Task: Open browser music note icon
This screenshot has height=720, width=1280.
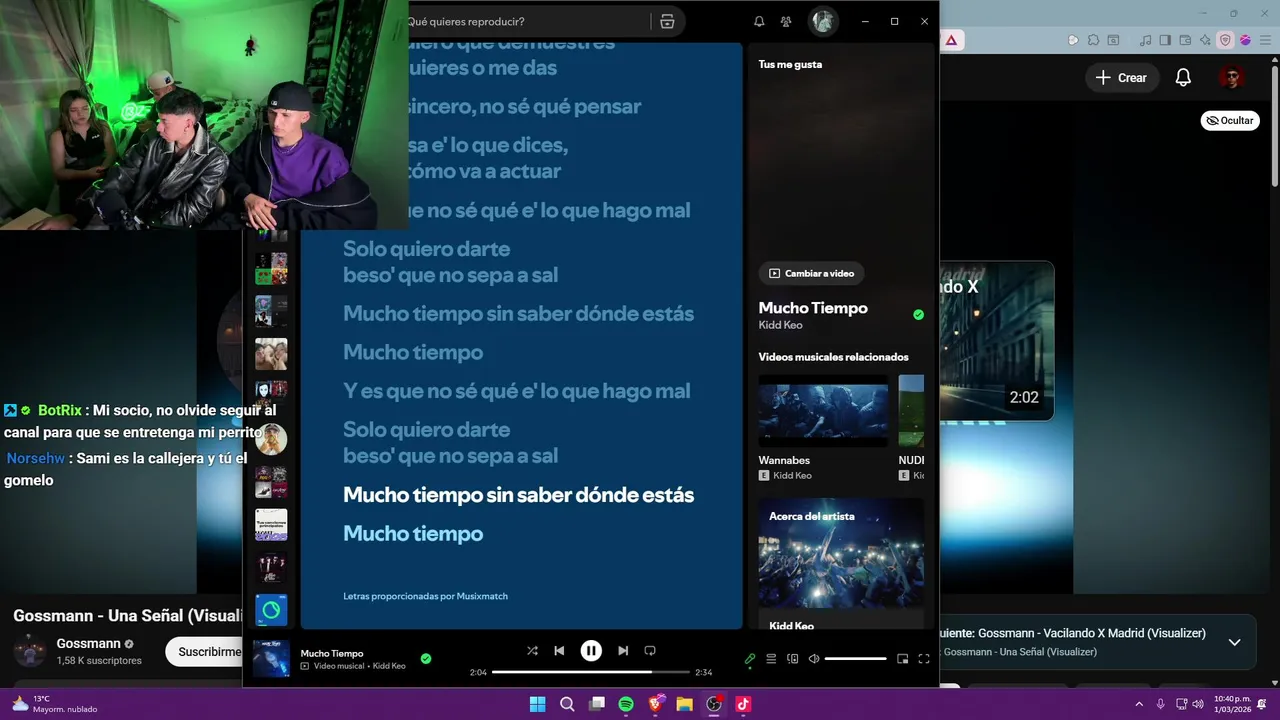Action: [1147, 40]
